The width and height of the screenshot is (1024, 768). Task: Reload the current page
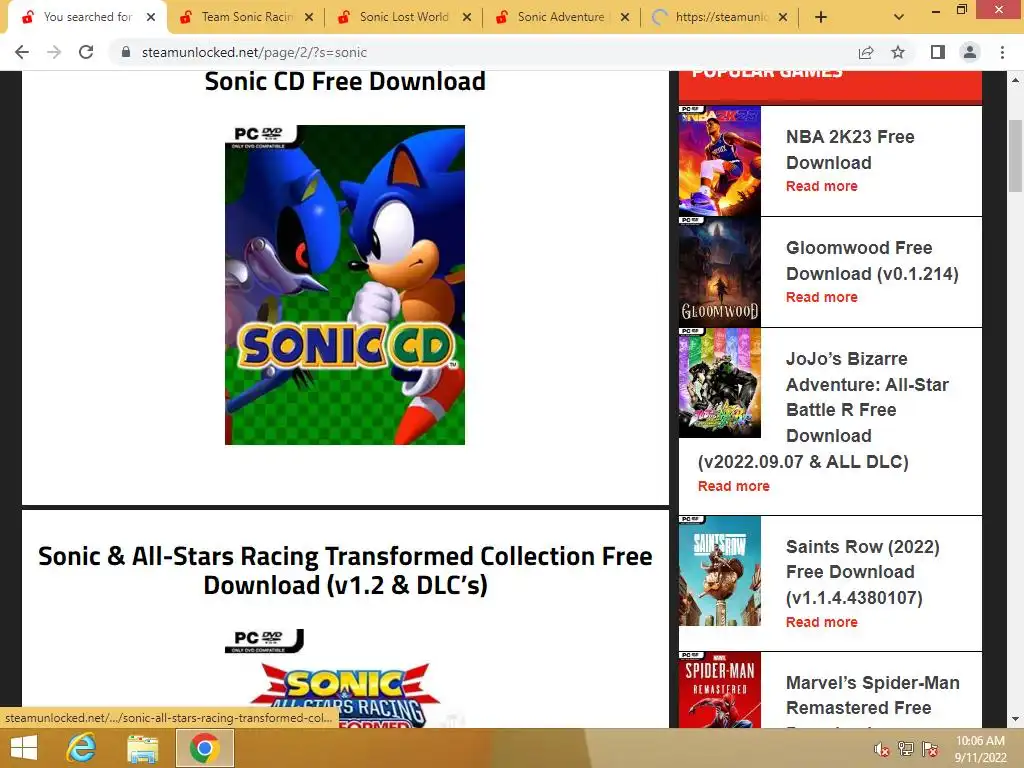click(x=86, y=52)
